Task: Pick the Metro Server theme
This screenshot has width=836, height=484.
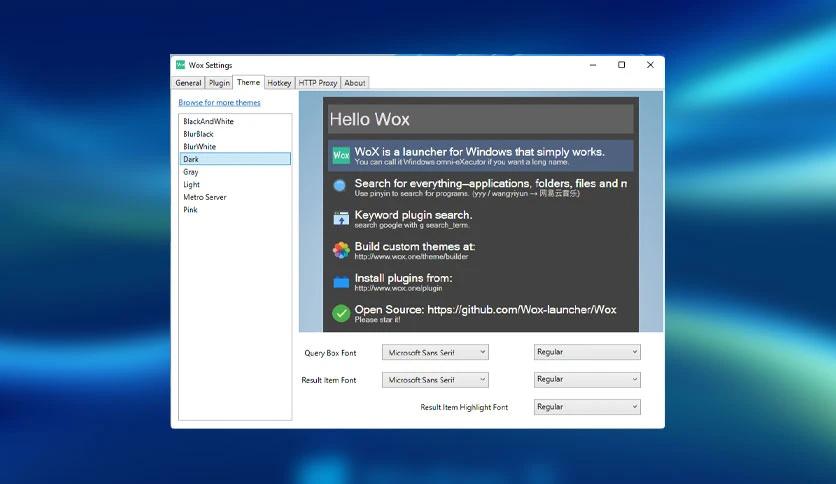Action: point(235,197)
